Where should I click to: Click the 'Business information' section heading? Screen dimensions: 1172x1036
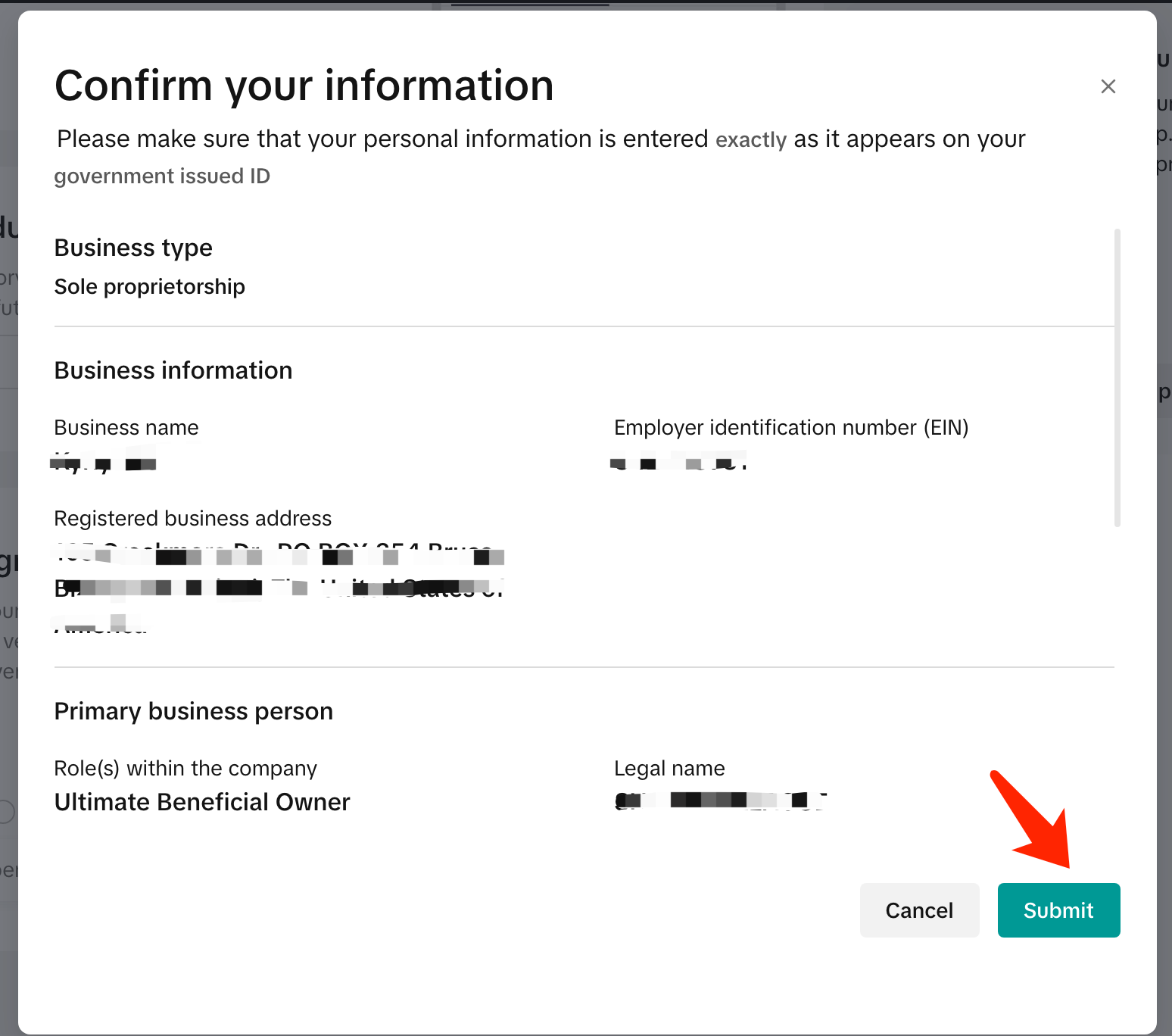[173, 370]
